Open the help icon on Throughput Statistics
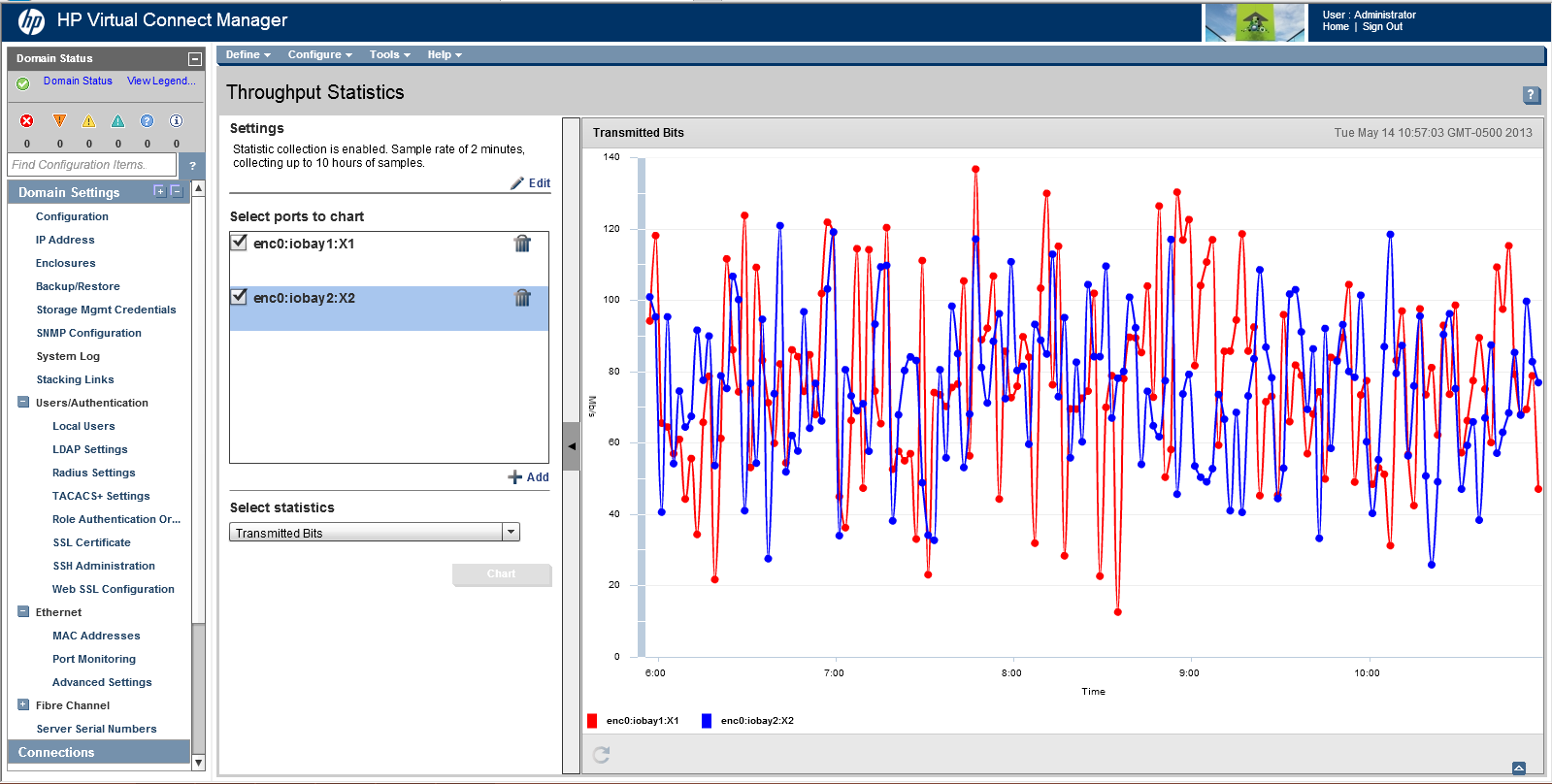 (1531, 94)
